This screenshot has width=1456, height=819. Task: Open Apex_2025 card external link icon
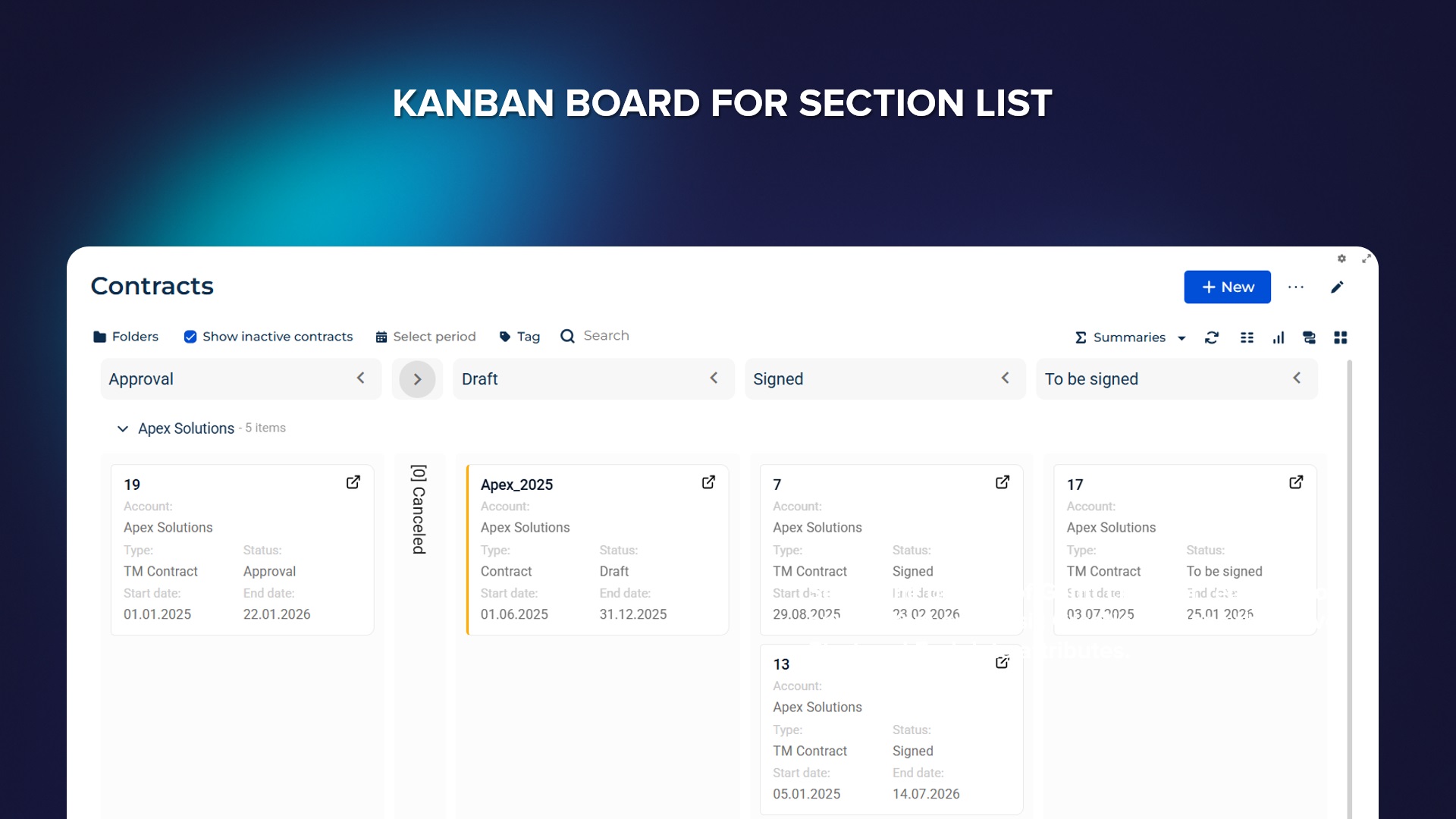[x=708, y=482]
